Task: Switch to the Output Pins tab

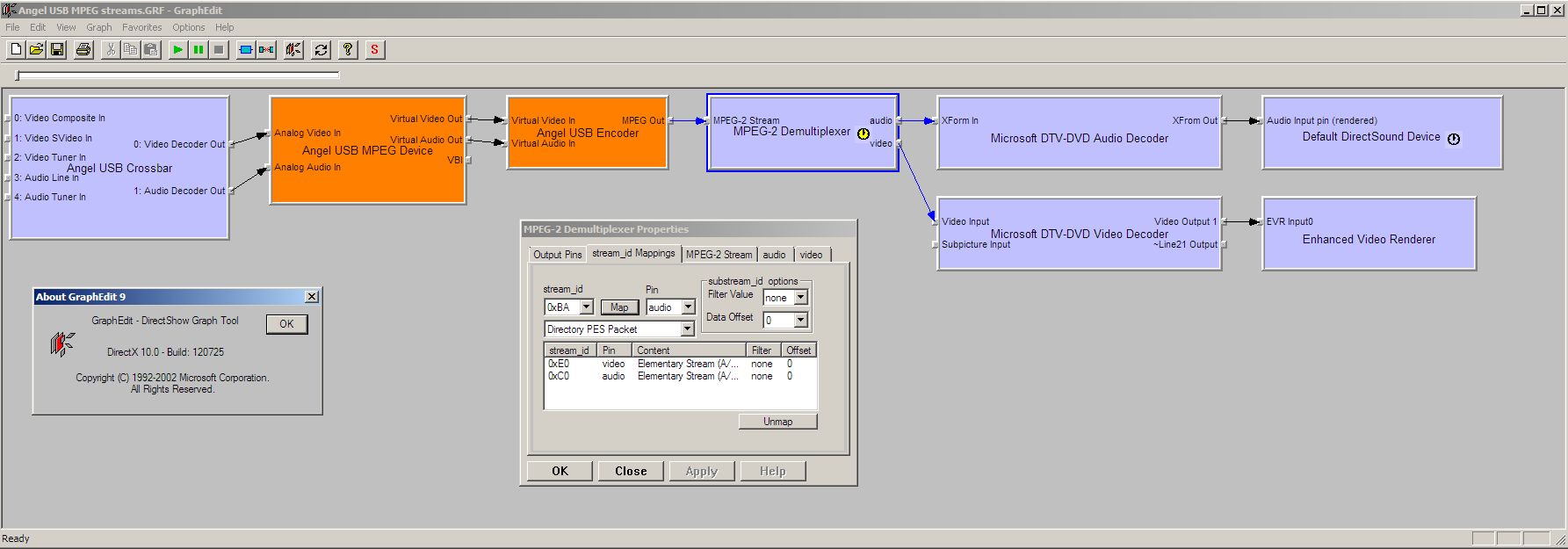Action: (x=558, y=255)
